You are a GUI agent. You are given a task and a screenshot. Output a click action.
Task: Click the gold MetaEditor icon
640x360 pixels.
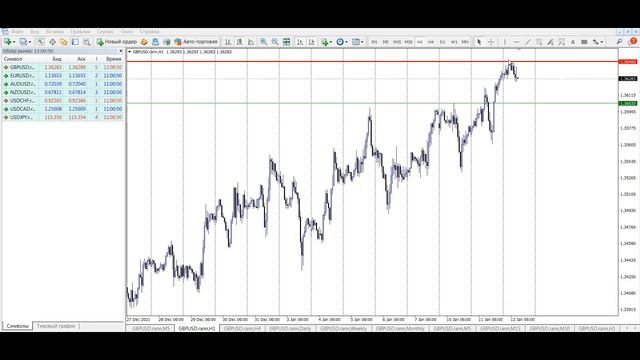[144, 42]
